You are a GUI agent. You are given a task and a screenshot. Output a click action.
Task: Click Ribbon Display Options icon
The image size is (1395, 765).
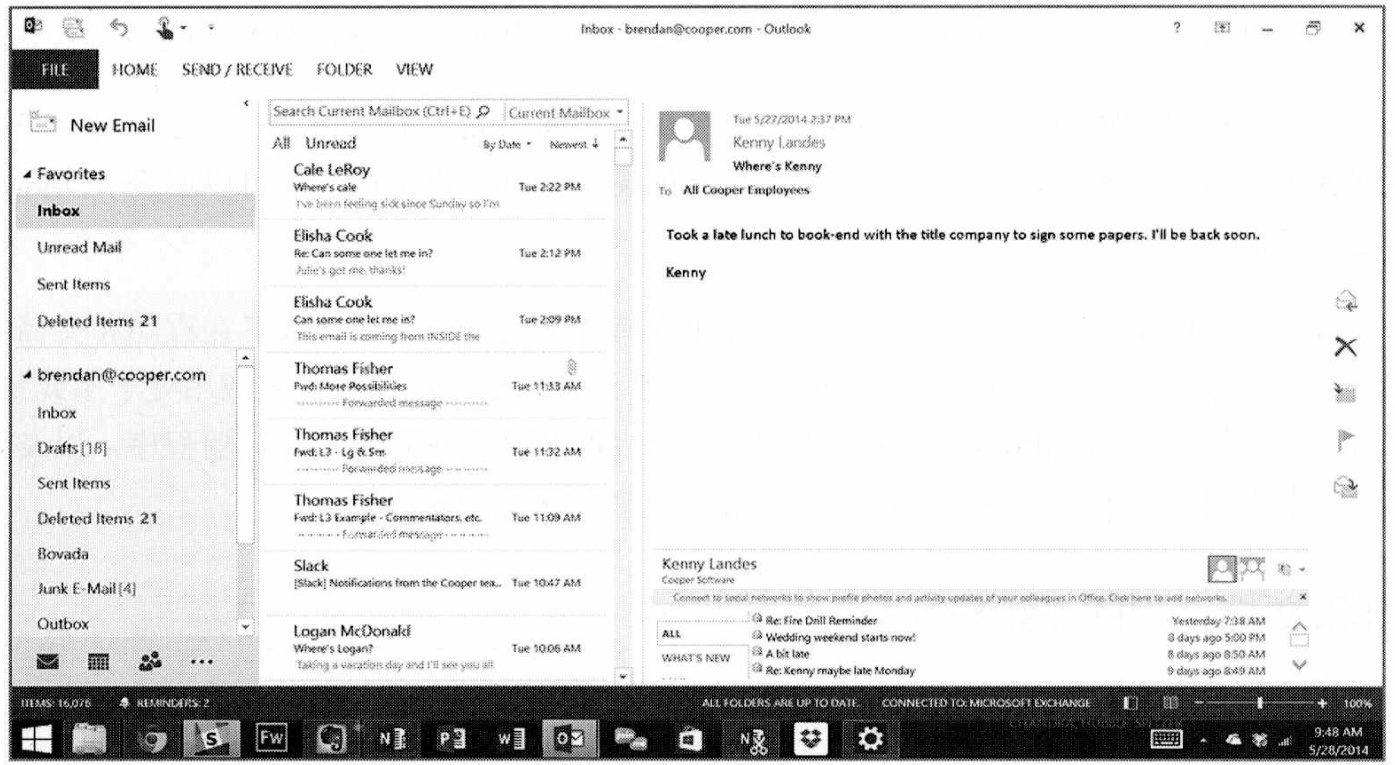pyautogui.click(x=1221, y=28)
